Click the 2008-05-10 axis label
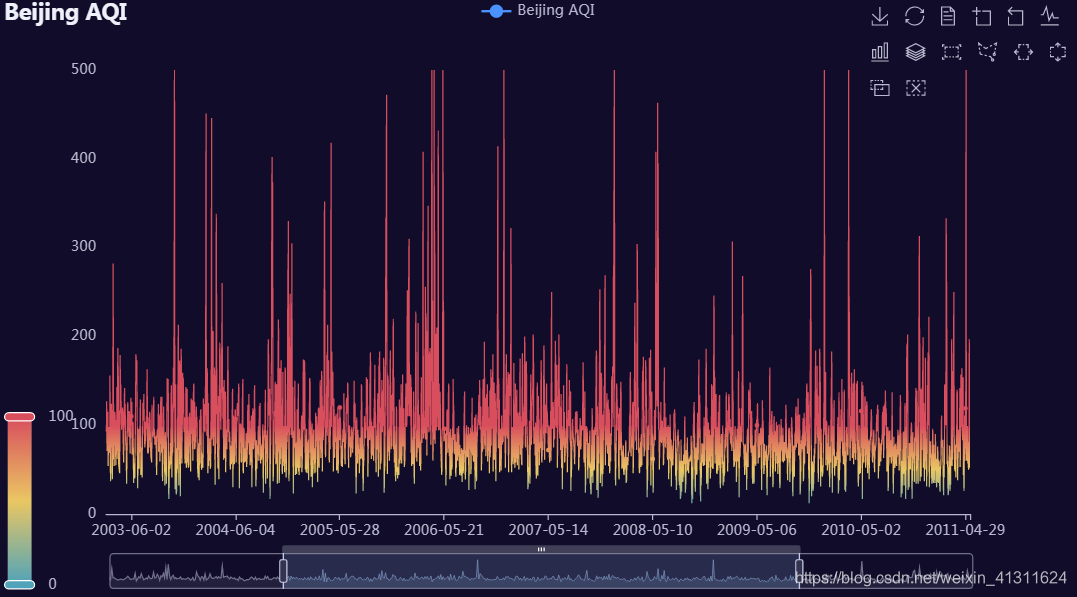Viewport: 1077px width, 597px height. click(x=653, y=530)
